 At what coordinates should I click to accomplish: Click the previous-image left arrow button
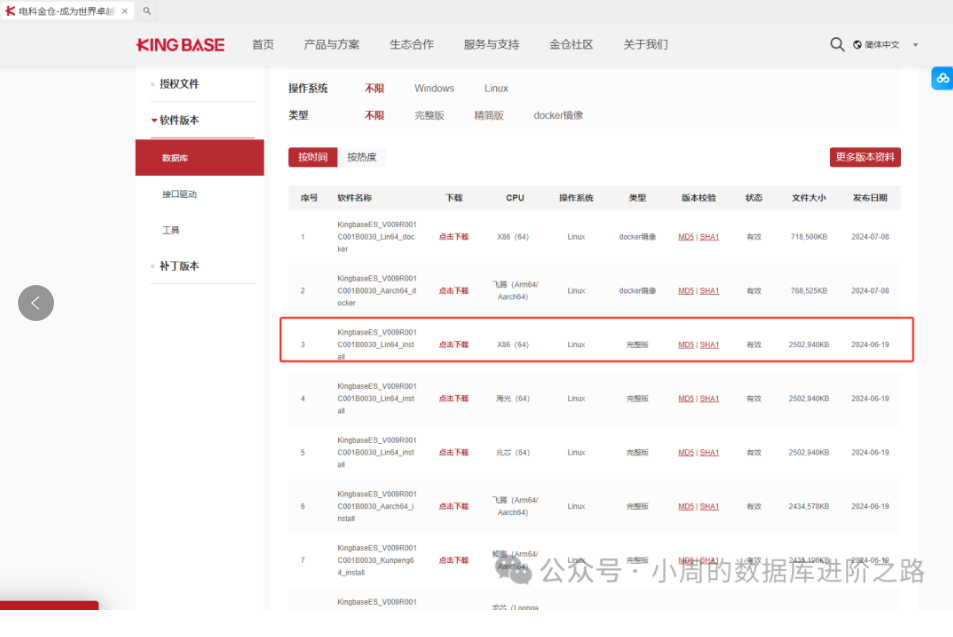click(x=36, y=303)
